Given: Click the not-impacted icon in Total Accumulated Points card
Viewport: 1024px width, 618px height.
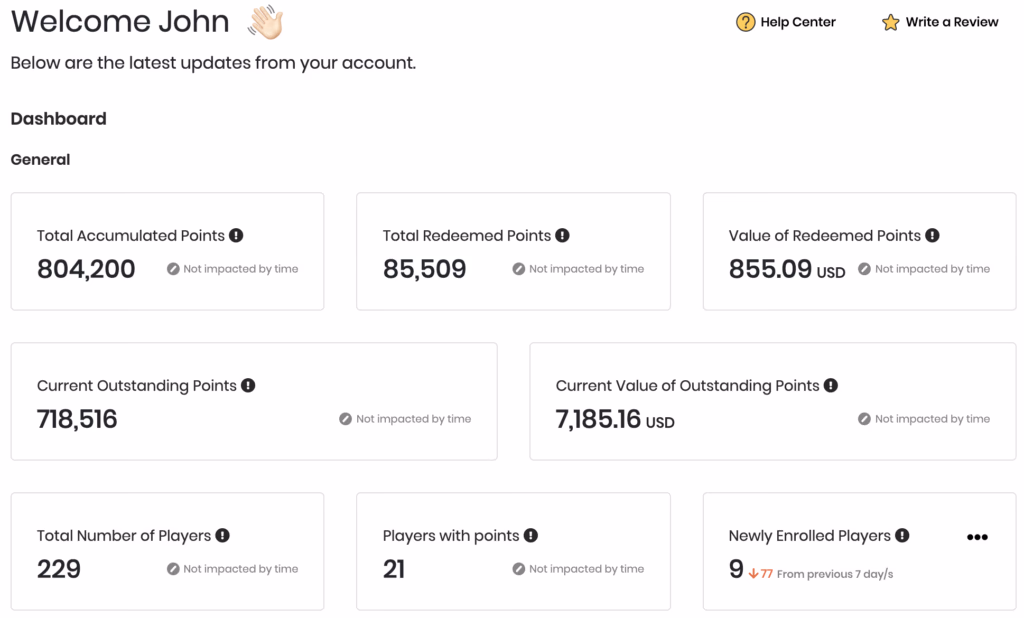Looking at the screenshot, I should pos(173,269).
